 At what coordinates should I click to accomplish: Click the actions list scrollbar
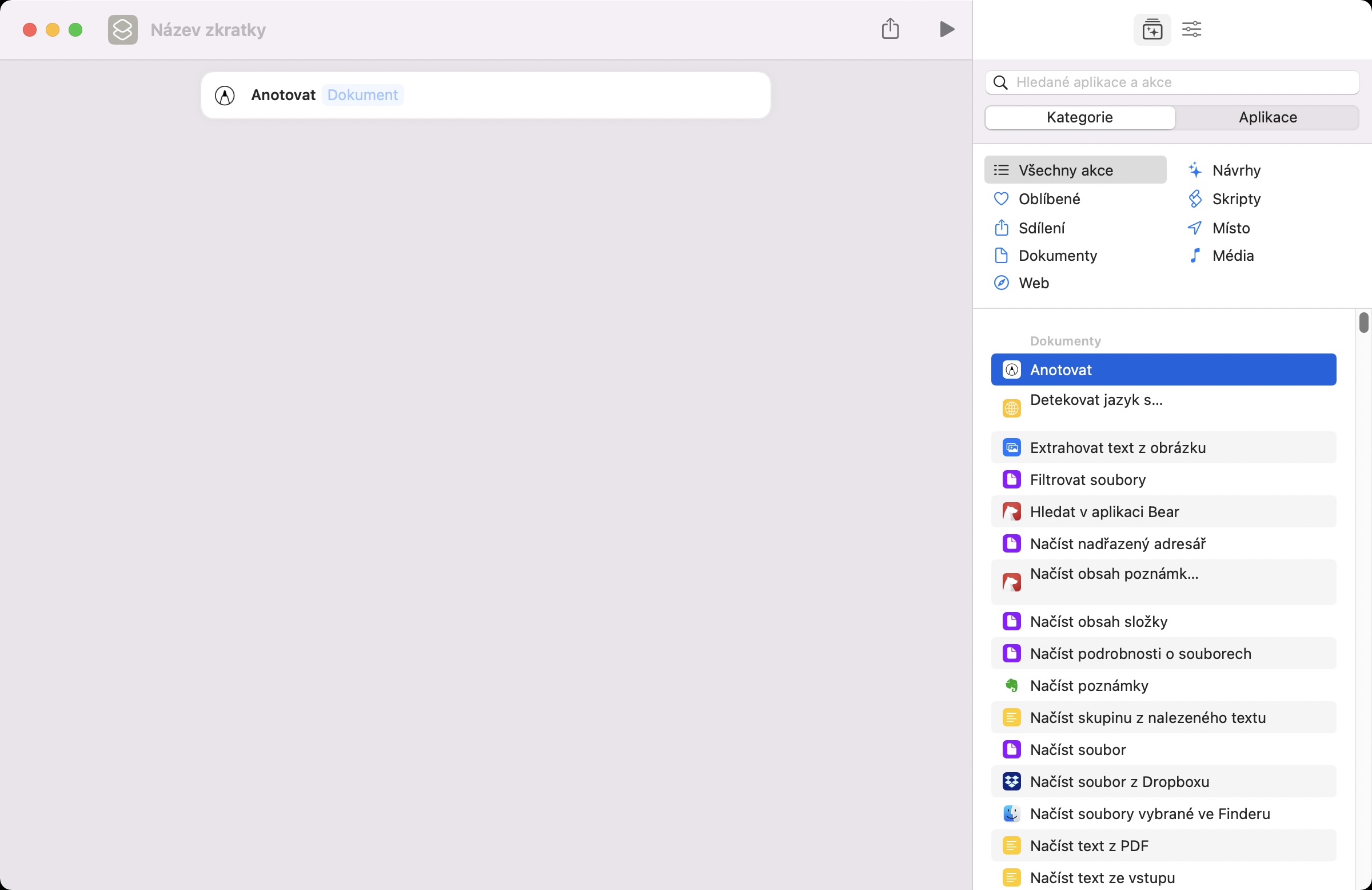pyautogui.click(x=1363, y=323)
